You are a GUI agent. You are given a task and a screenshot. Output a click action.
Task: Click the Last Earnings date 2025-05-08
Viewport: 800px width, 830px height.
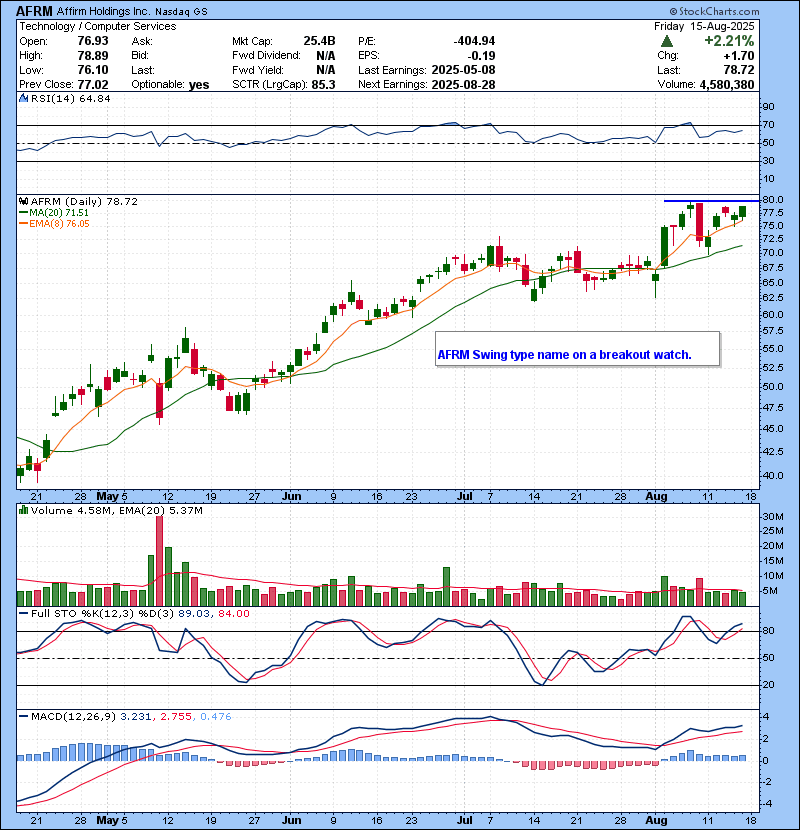(x=463, y=70)
